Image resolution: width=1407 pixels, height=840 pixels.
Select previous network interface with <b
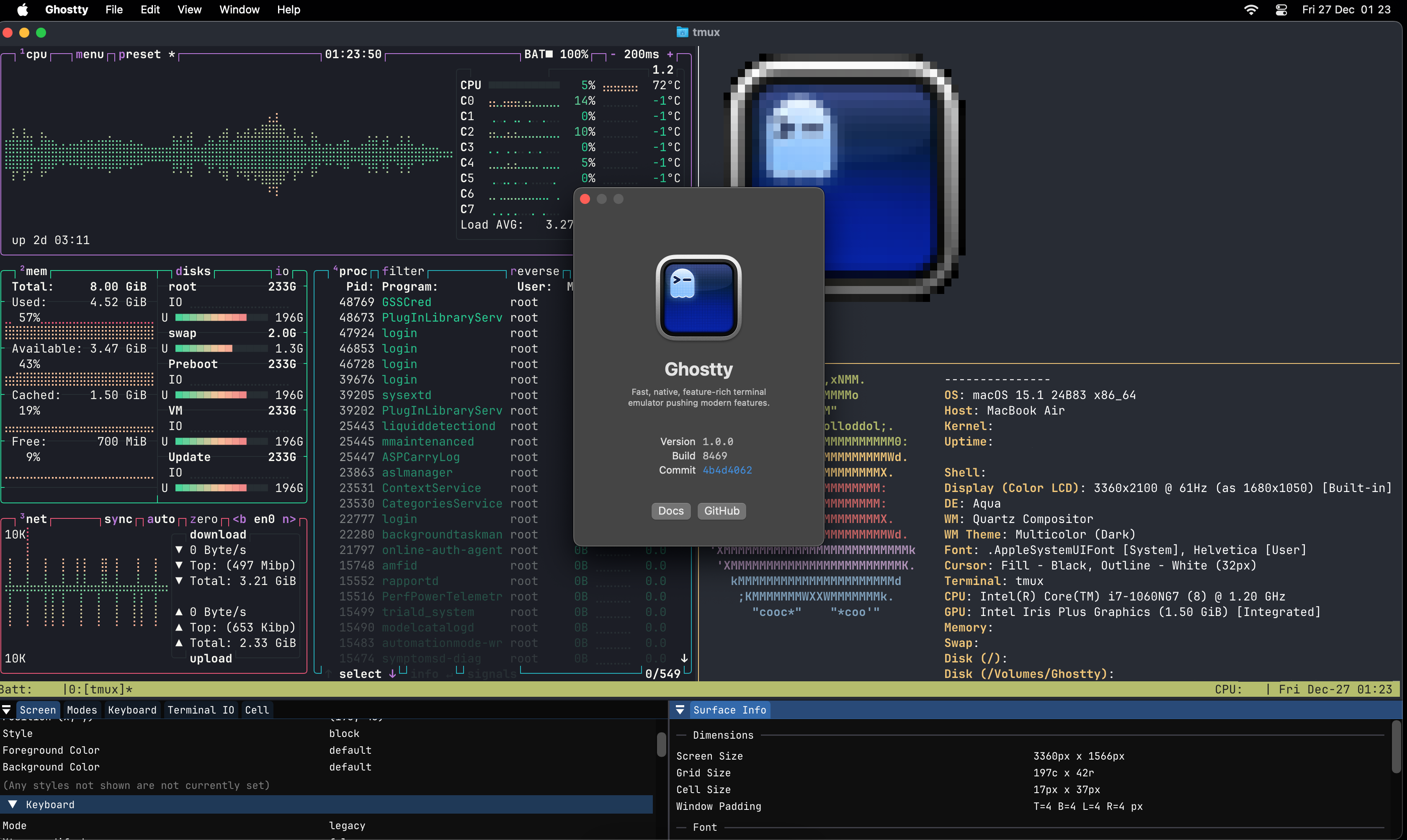tap(240, 519)
